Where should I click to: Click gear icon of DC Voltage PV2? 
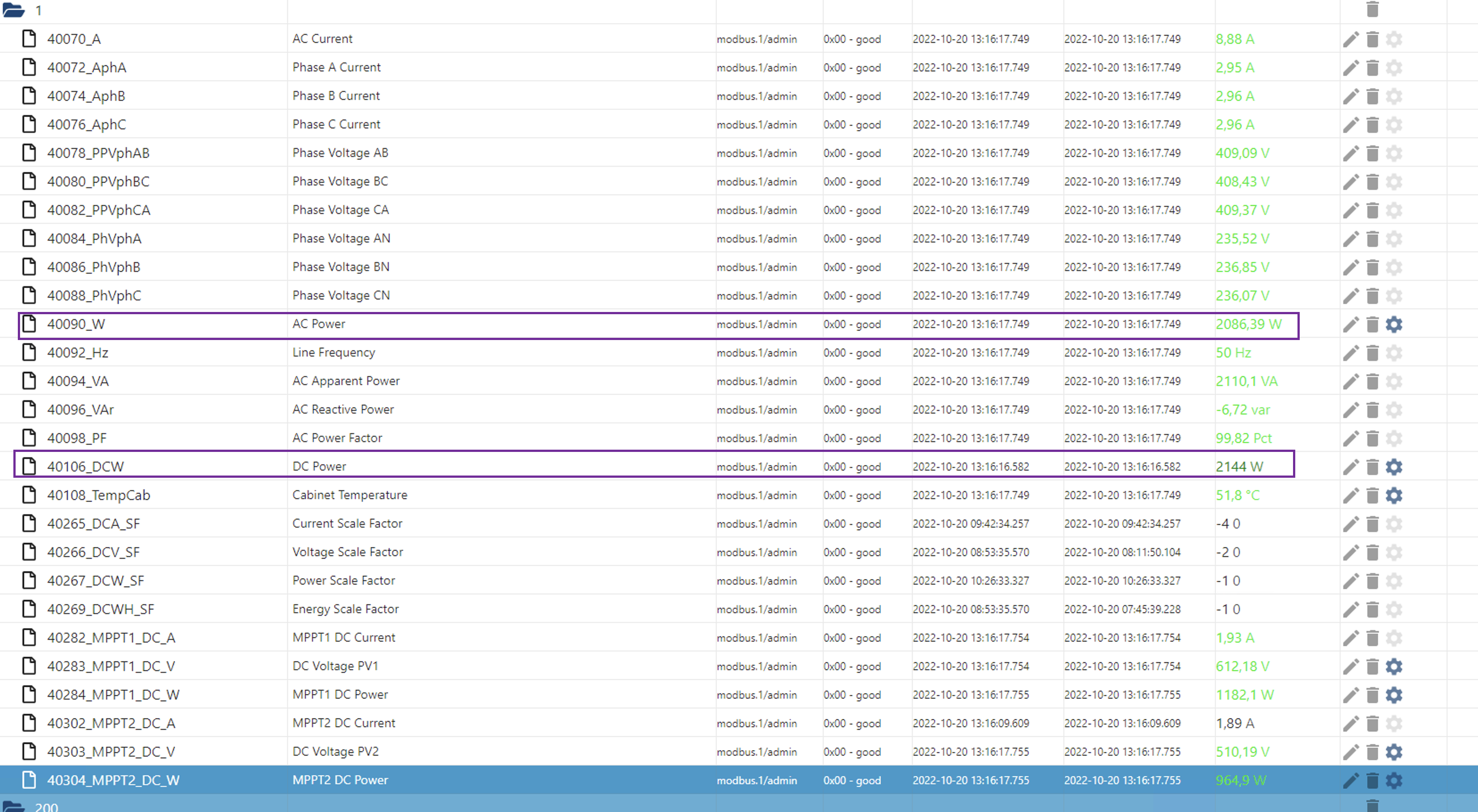point(1394,752)
